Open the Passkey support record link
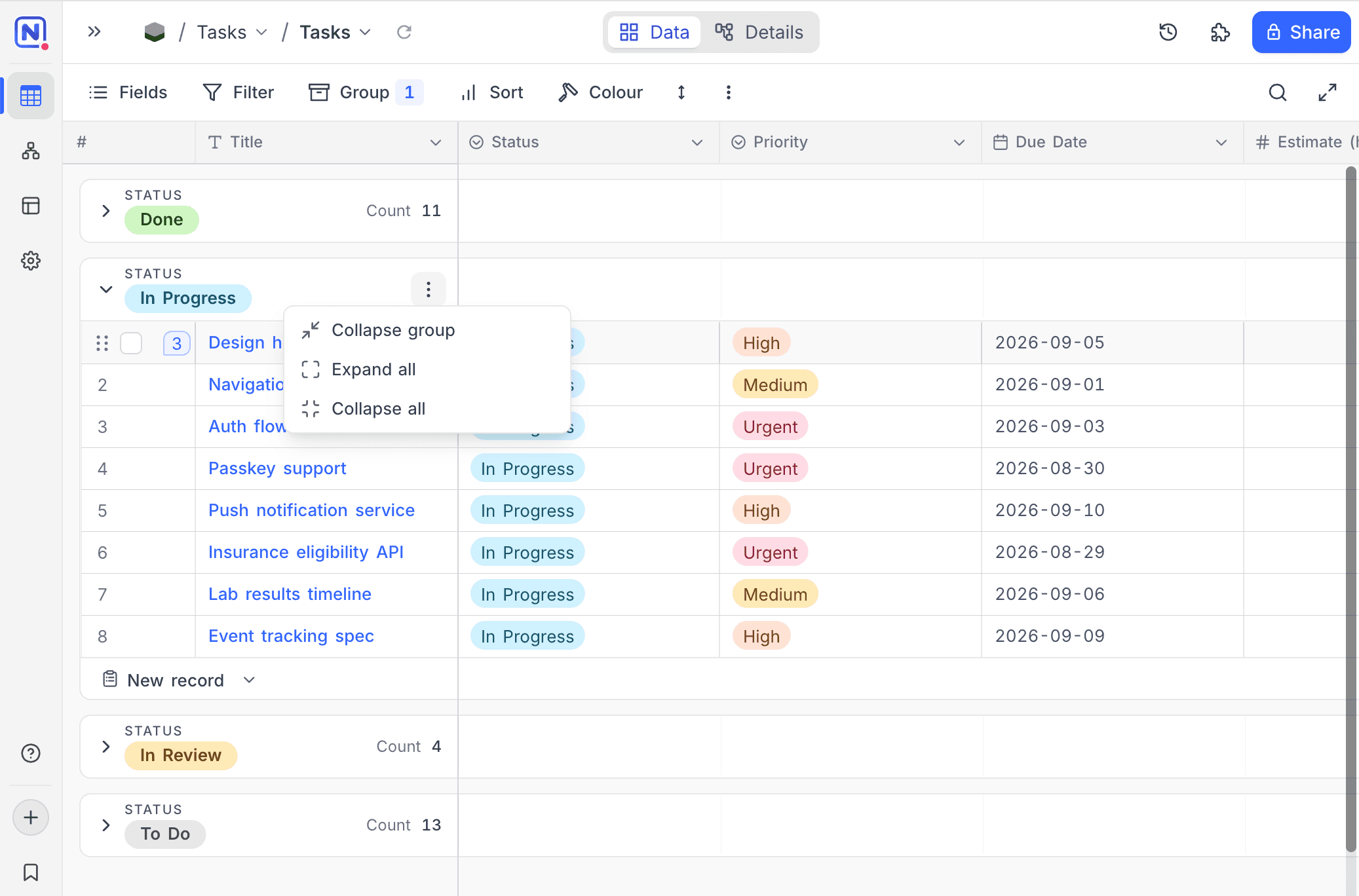This screenshot has height=896, width=1359. 277,468
